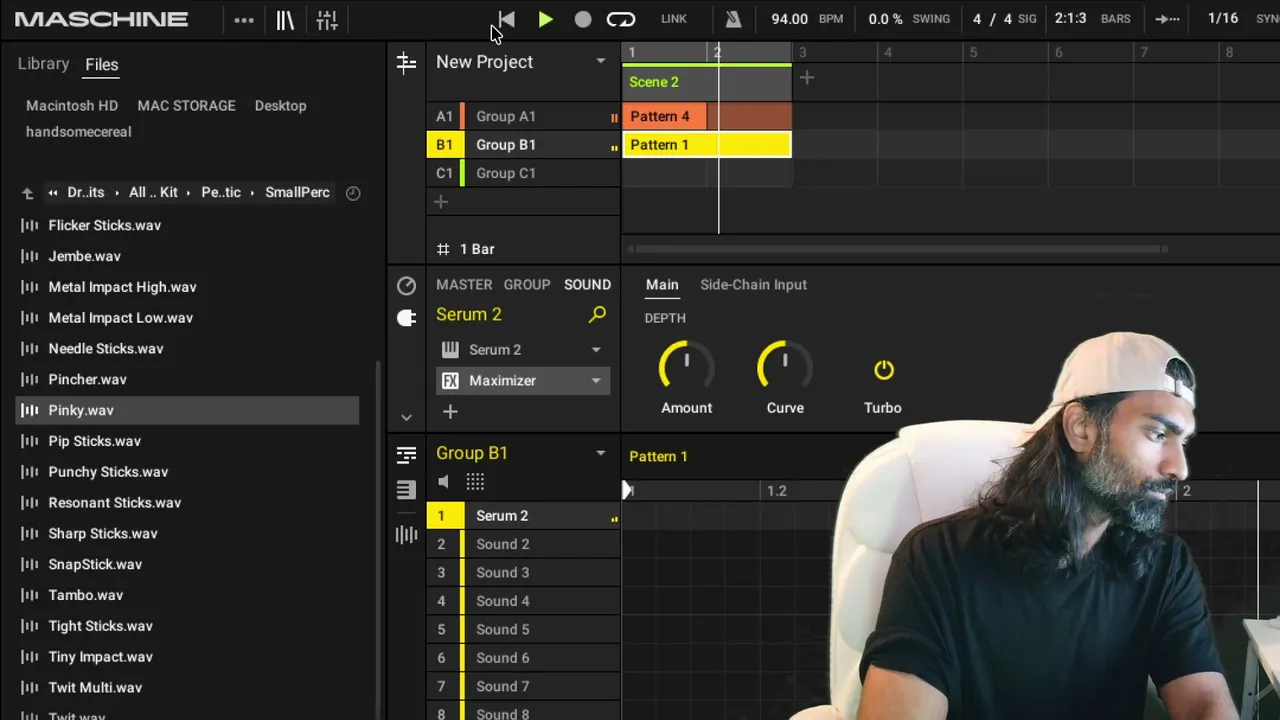Screen dimensions: 1280x720
Task: Click the 94.00 BPM tempo field
Action: coord(789,19)
